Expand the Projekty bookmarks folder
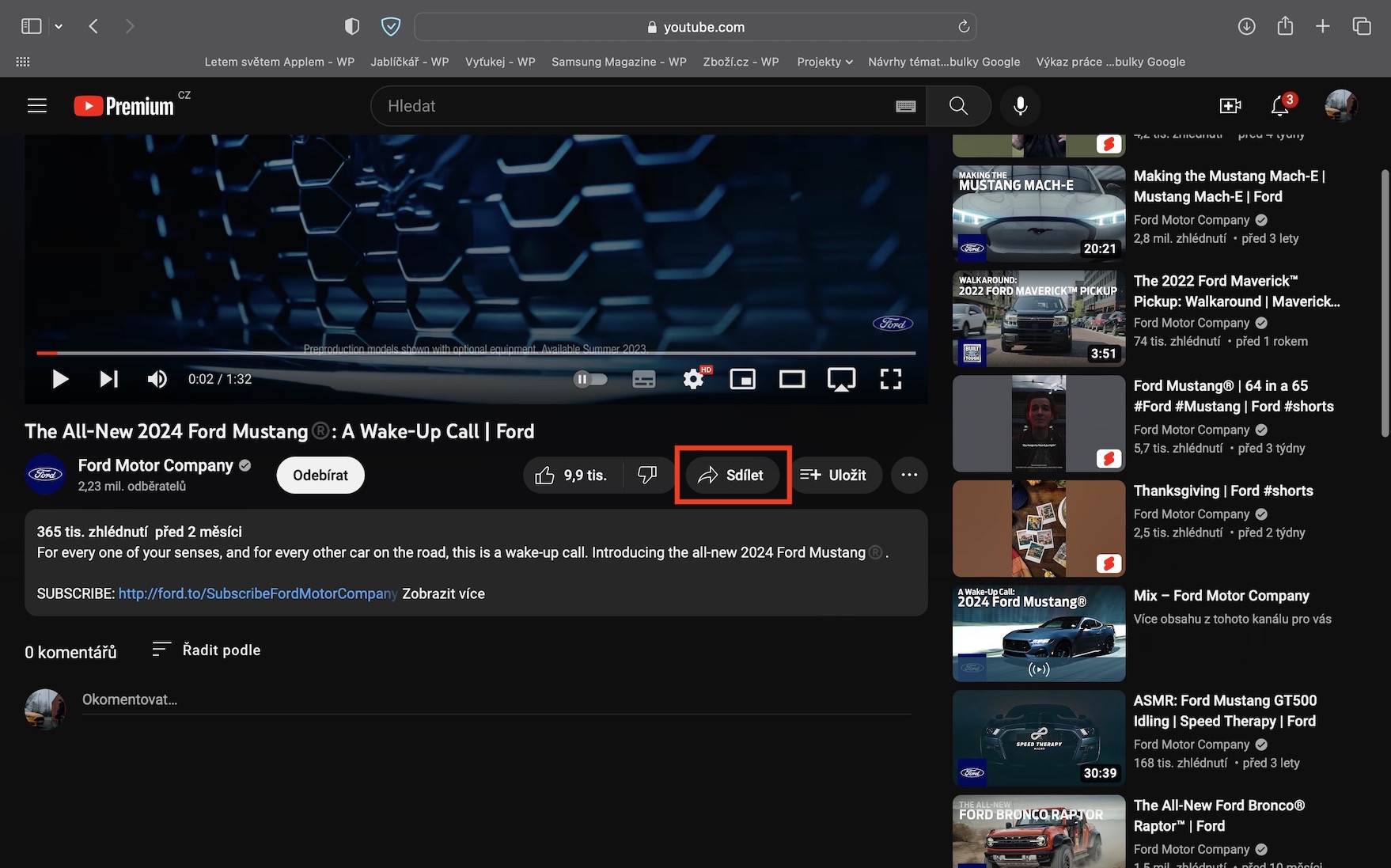This screenshot has width=1391, height=868. point(824,62)
